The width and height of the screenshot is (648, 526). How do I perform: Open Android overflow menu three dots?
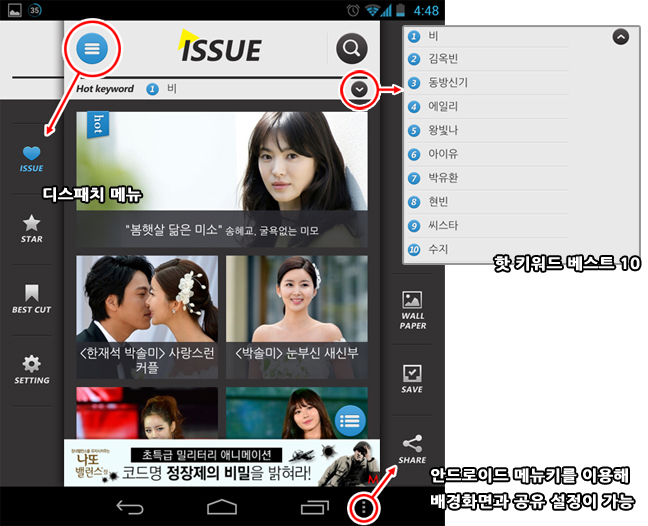(x=363, y=508)
